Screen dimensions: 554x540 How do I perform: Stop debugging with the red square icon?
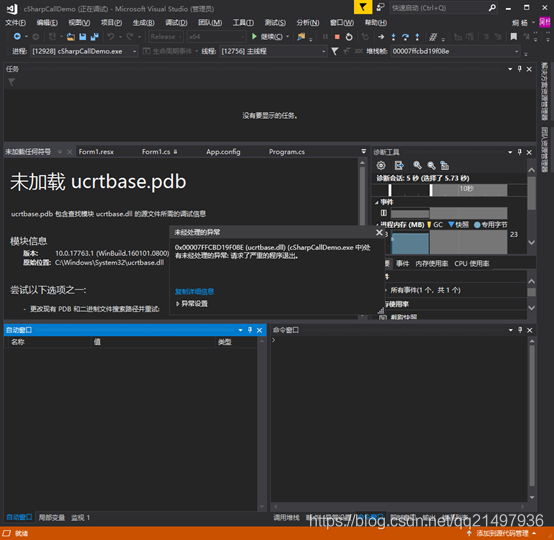click(x=337, y=37)
